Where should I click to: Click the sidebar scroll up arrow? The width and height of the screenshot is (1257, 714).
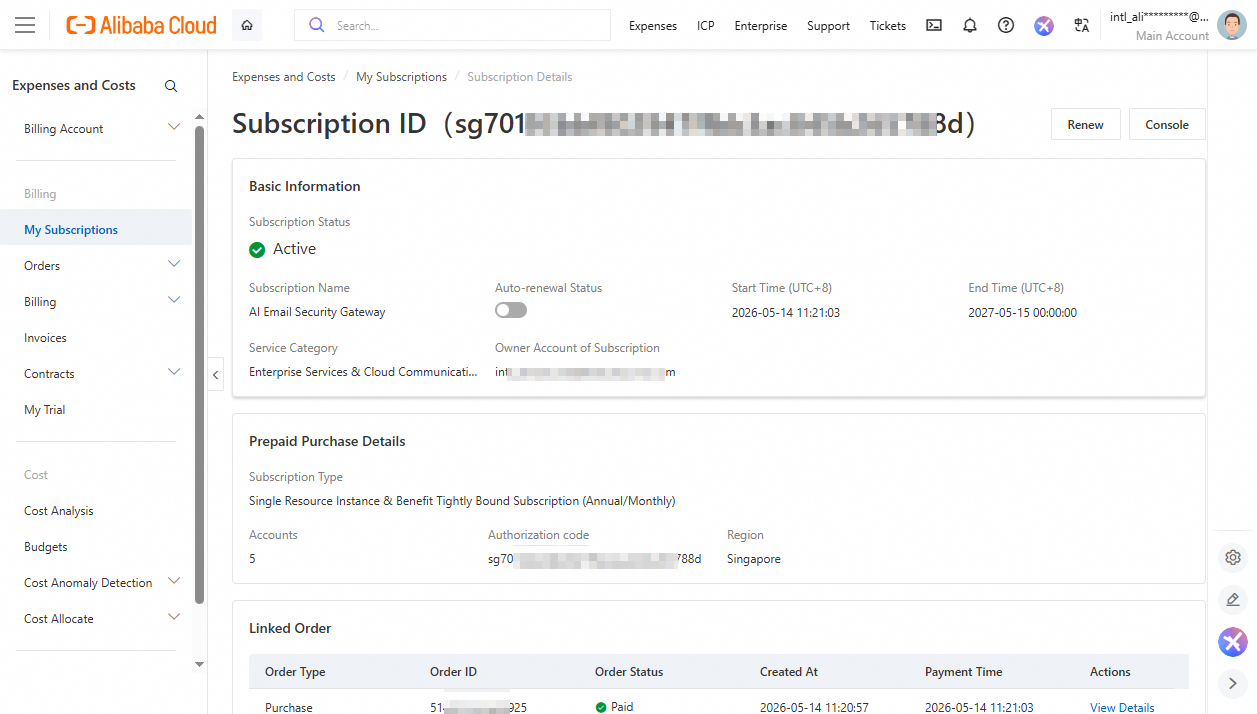[199, 118]
